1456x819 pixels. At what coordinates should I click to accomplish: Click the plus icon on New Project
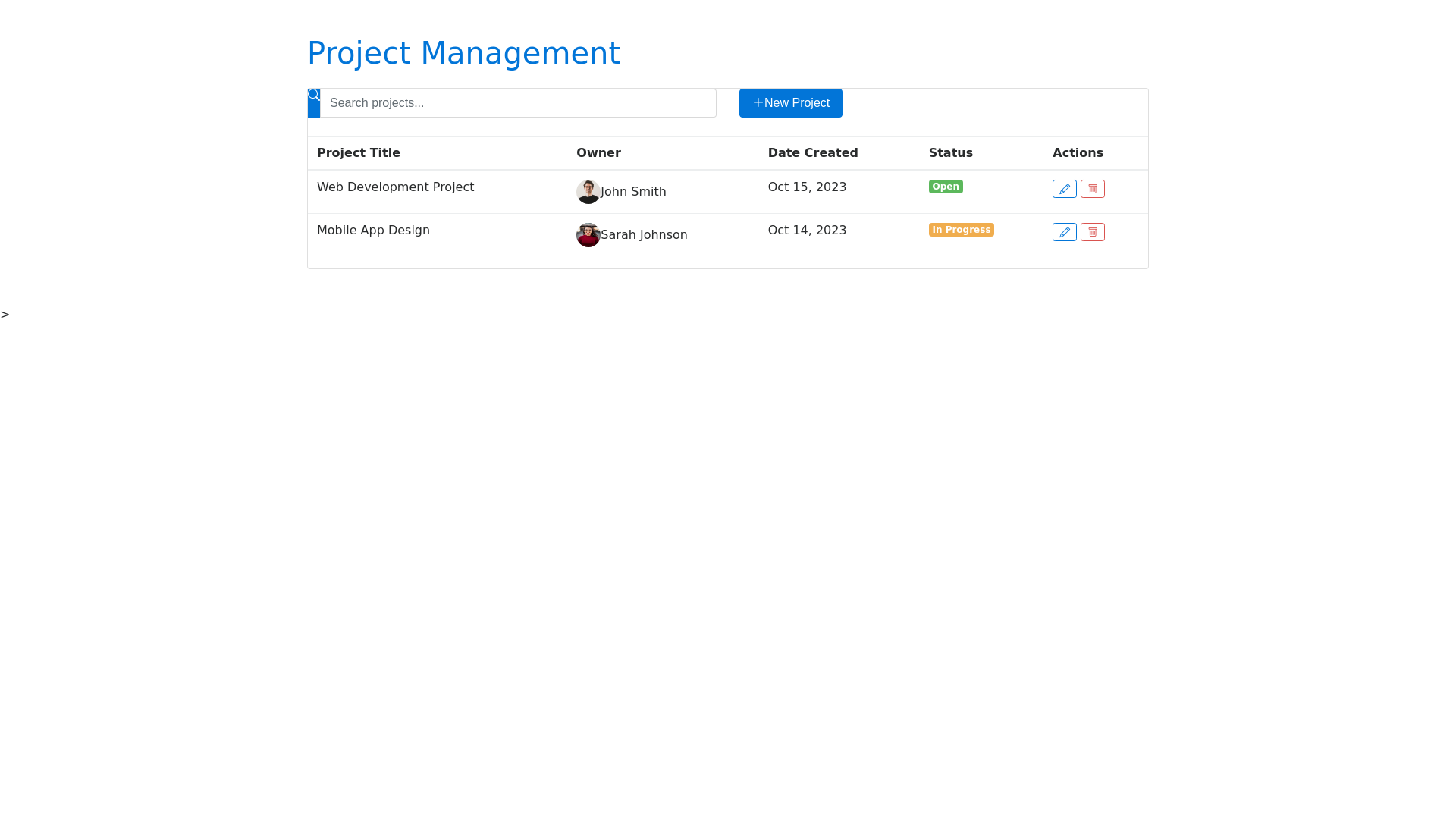point(758,102)
